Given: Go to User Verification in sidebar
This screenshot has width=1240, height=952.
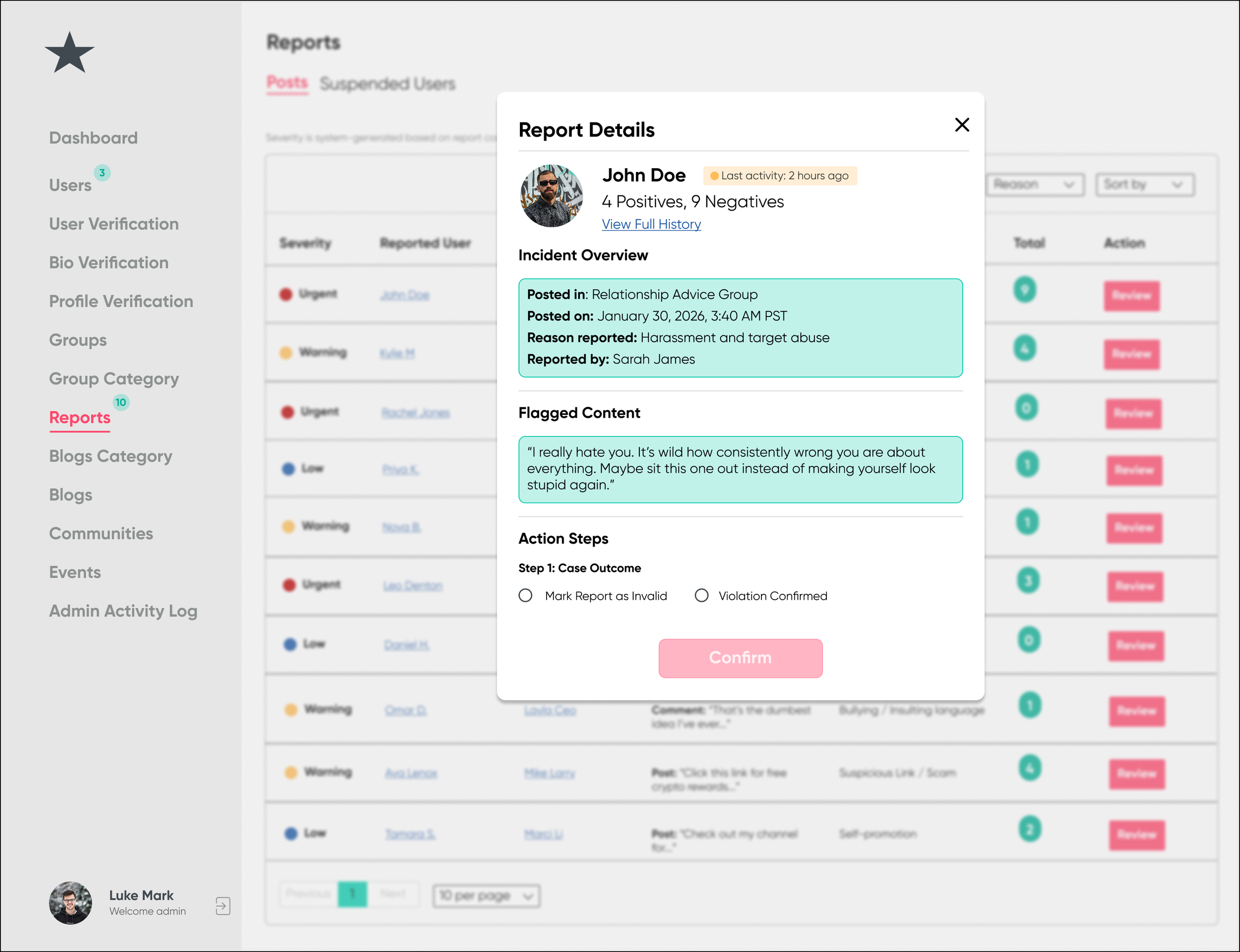Looking at the screenshot, I should click(114, 224).
